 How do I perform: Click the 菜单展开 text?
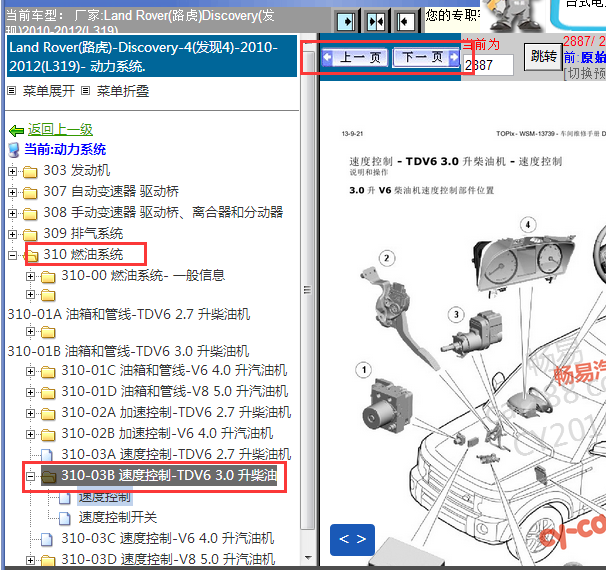49,91
